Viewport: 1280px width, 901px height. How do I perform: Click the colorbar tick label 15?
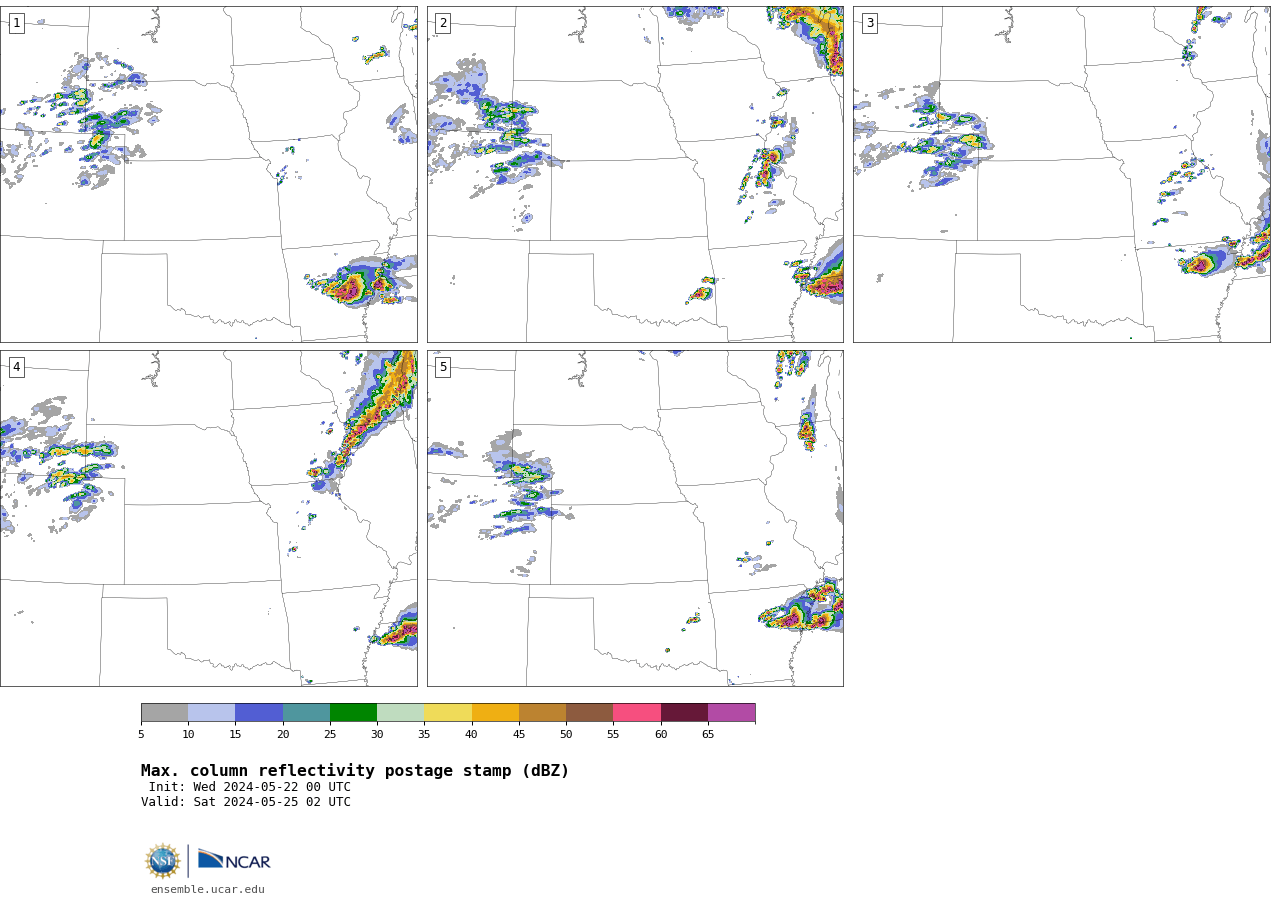(x=235, y=735)
